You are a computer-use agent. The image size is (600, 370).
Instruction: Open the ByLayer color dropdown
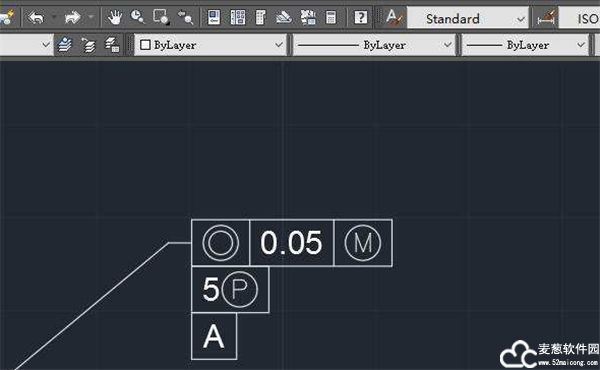click(210, 45)
